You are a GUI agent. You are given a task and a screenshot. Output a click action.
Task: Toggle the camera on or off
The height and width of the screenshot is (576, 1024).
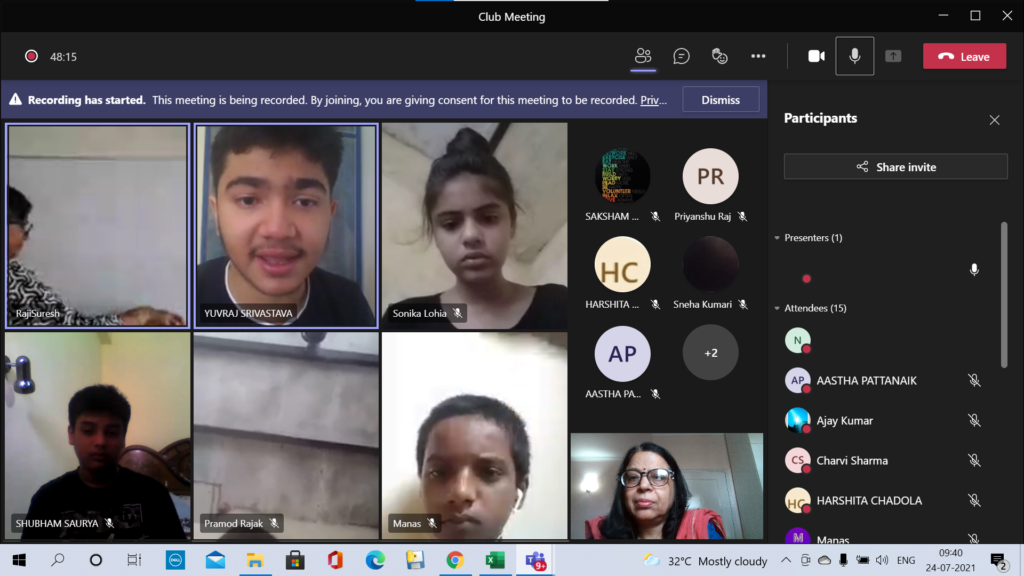tap(816, 56)
